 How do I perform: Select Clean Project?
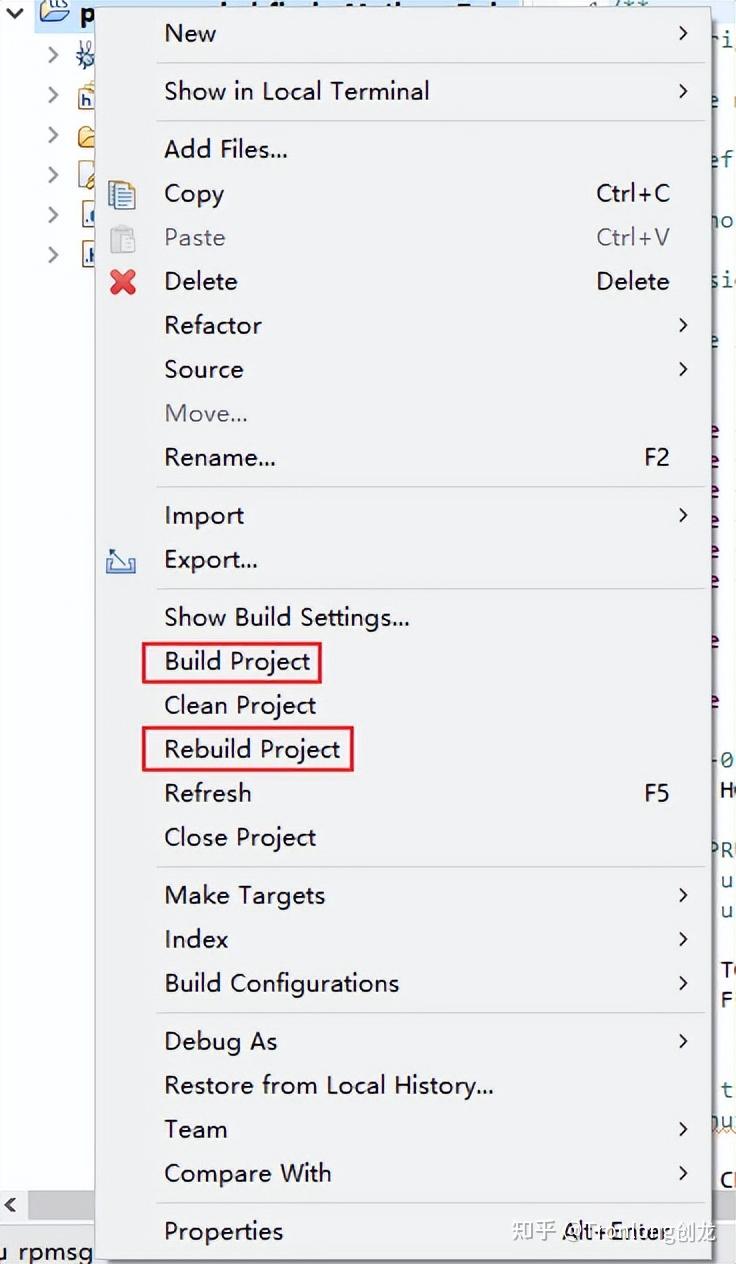click(x=240, y=706)
